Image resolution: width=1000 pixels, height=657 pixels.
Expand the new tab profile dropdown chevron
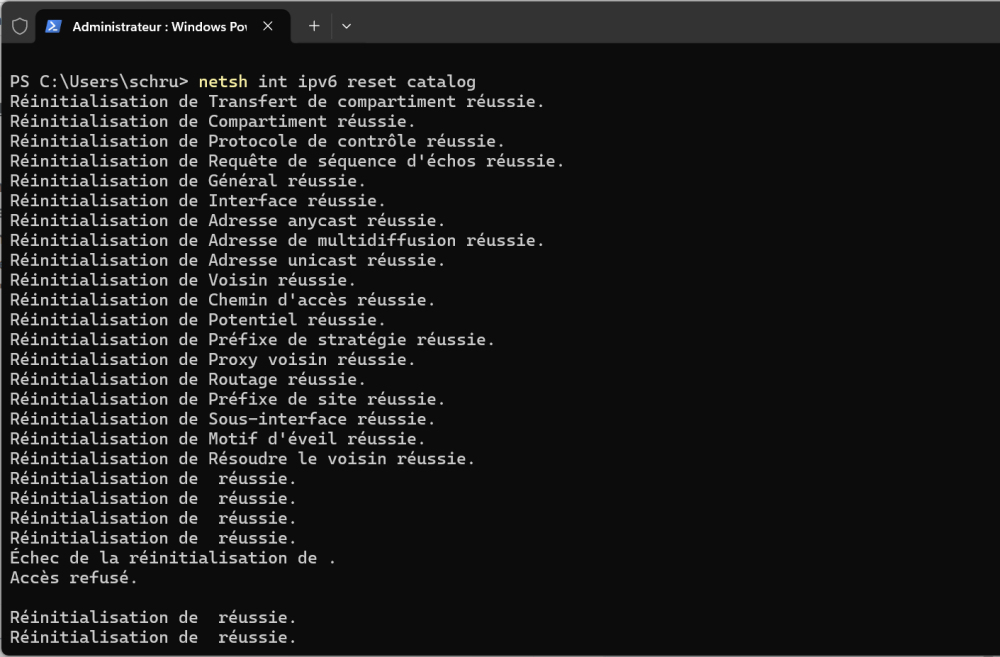[x=346, y=26]
